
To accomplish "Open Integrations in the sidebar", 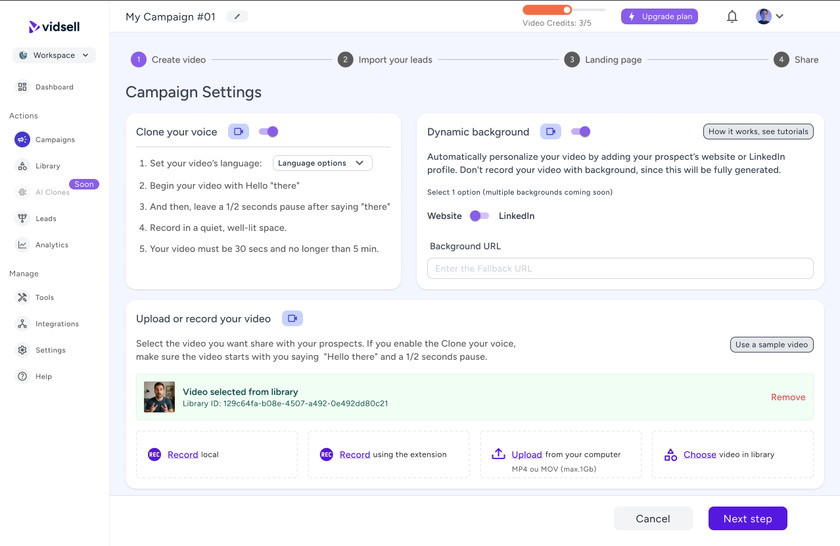I will pos(56,324).
